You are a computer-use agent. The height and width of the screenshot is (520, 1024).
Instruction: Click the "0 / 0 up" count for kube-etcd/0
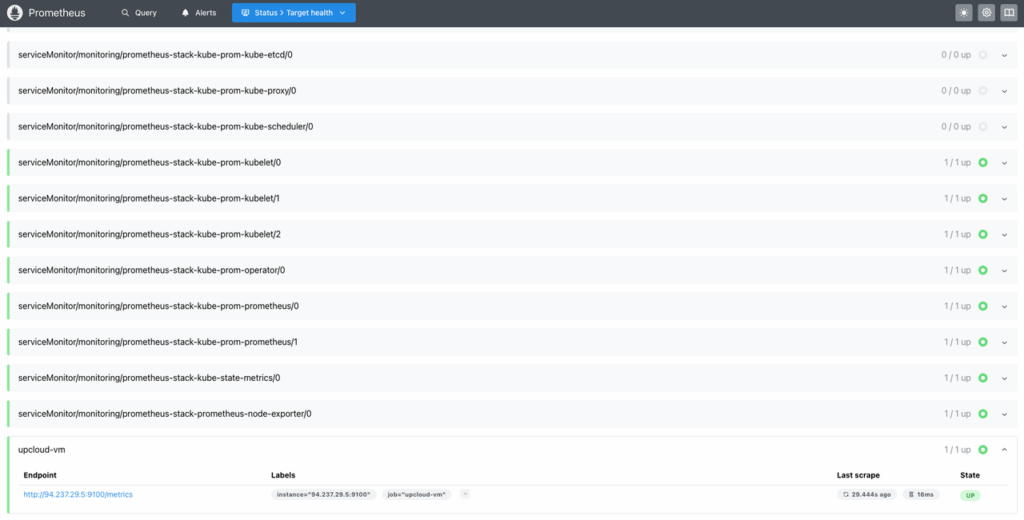pyautogui.click(x=955, y=55)
